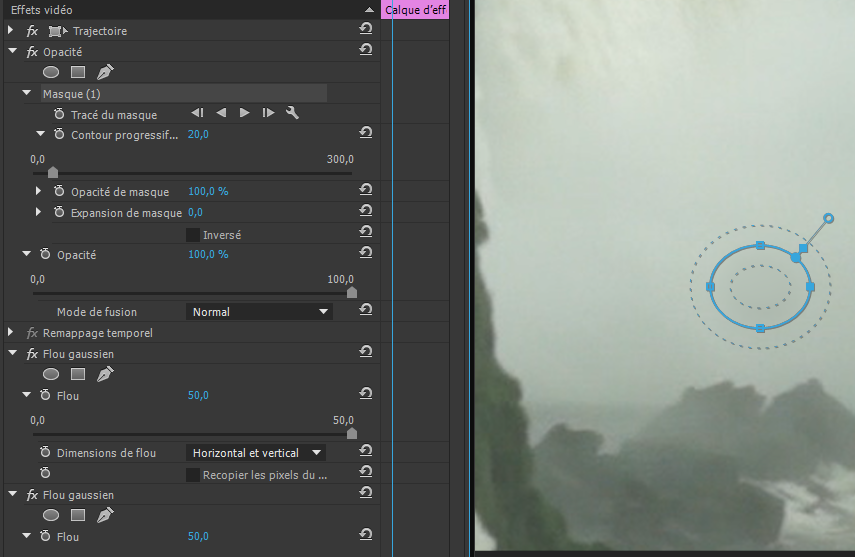This screenshot has height=557, width=855.
Task: Edit Expansion de masque value 0,0
Action: 195,212
